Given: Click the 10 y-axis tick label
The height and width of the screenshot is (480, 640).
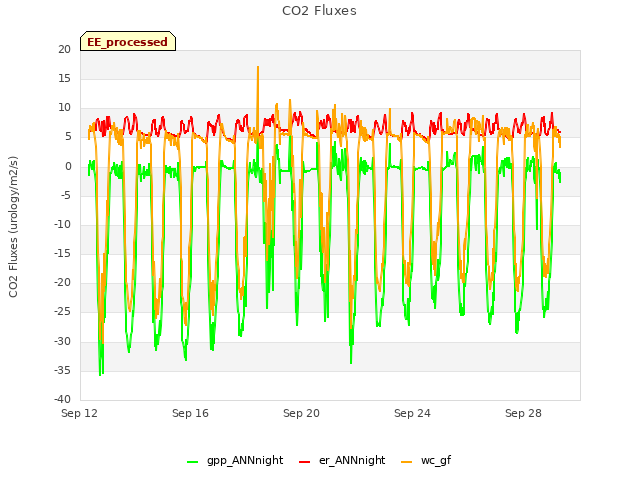Looking at the screenshot, I should point(64,108).
